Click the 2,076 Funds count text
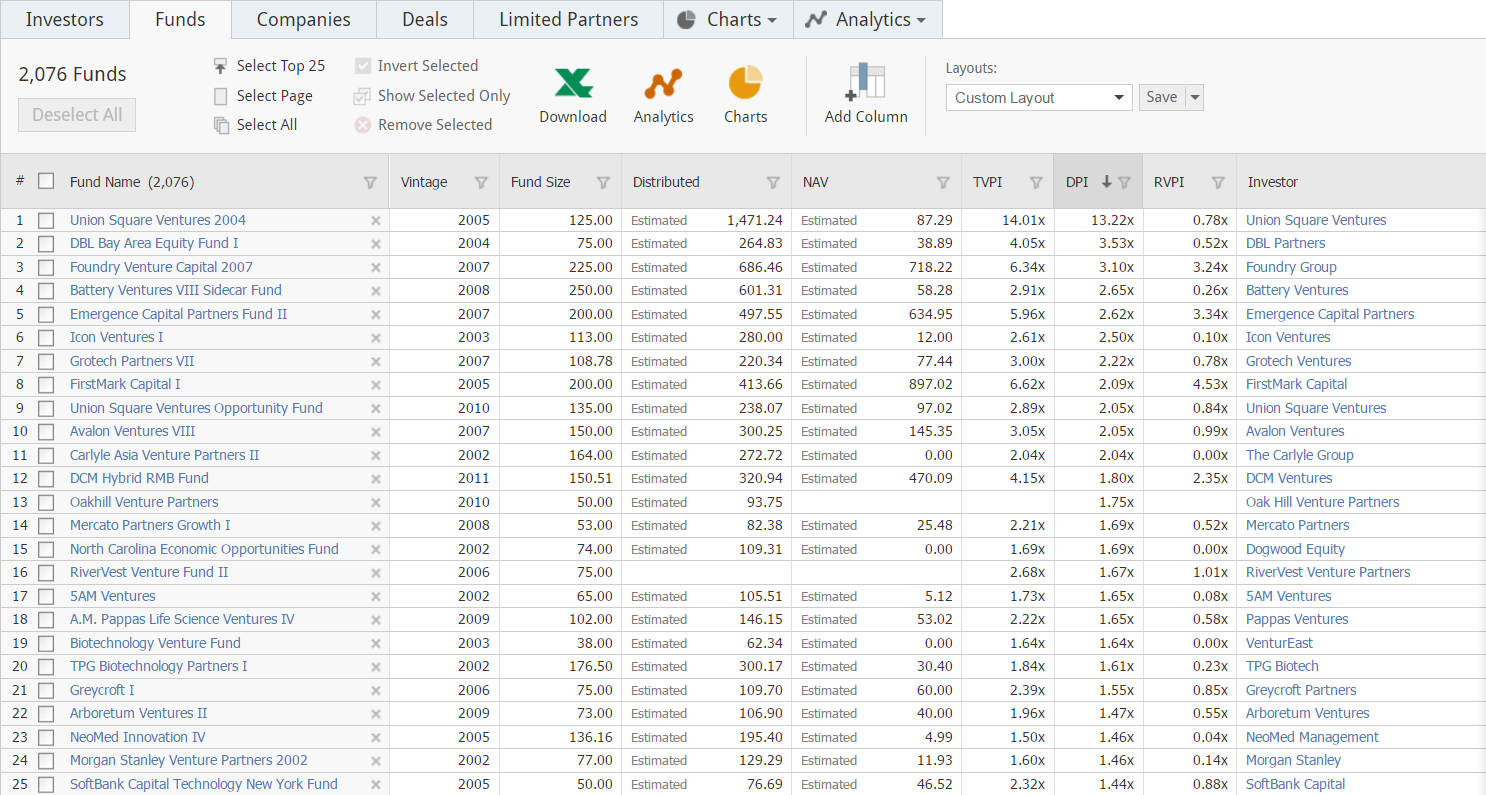Viewport: 1486px width, 795px height. [x=73, y=74]
